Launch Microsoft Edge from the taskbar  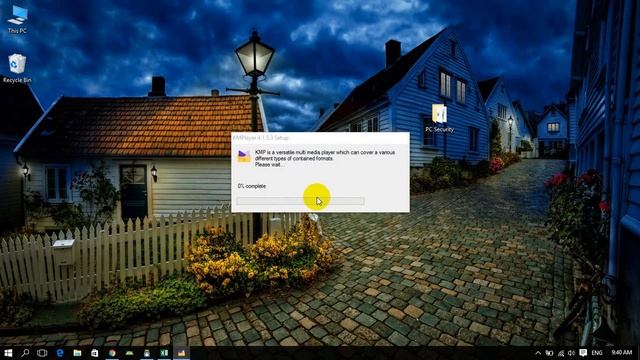60,353
